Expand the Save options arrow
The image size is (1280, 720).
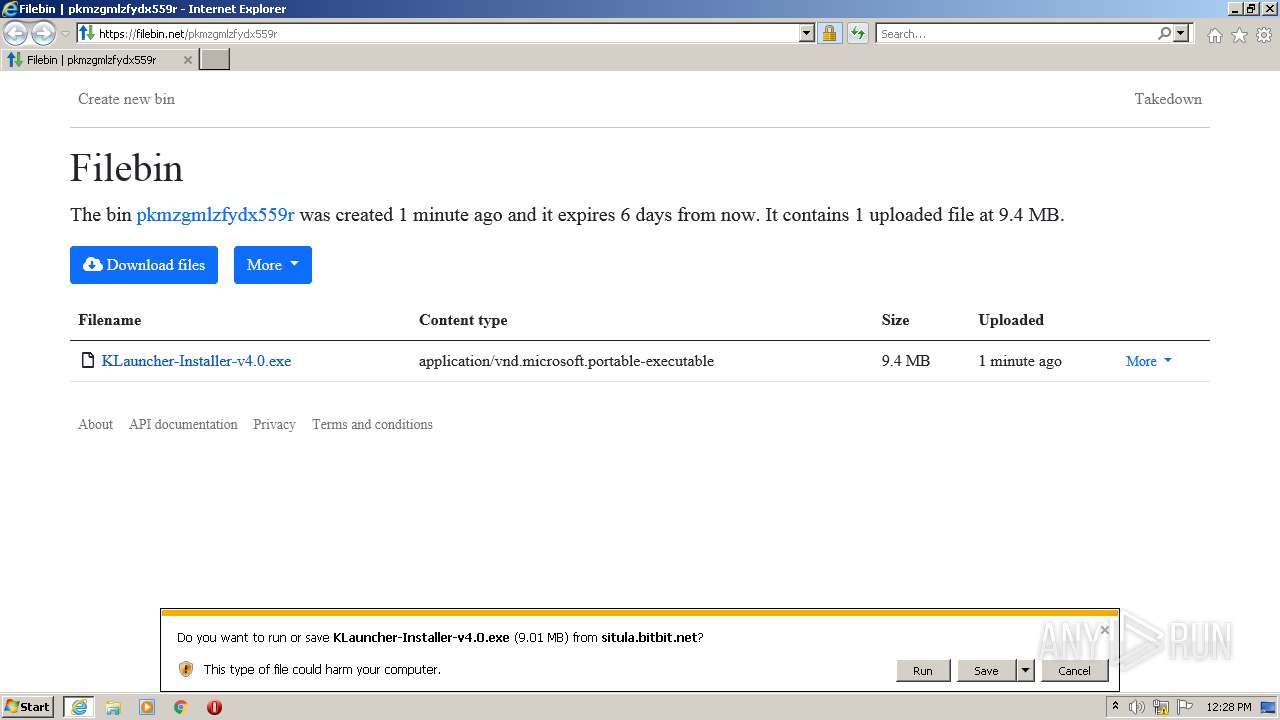(x=1025, y=671)
